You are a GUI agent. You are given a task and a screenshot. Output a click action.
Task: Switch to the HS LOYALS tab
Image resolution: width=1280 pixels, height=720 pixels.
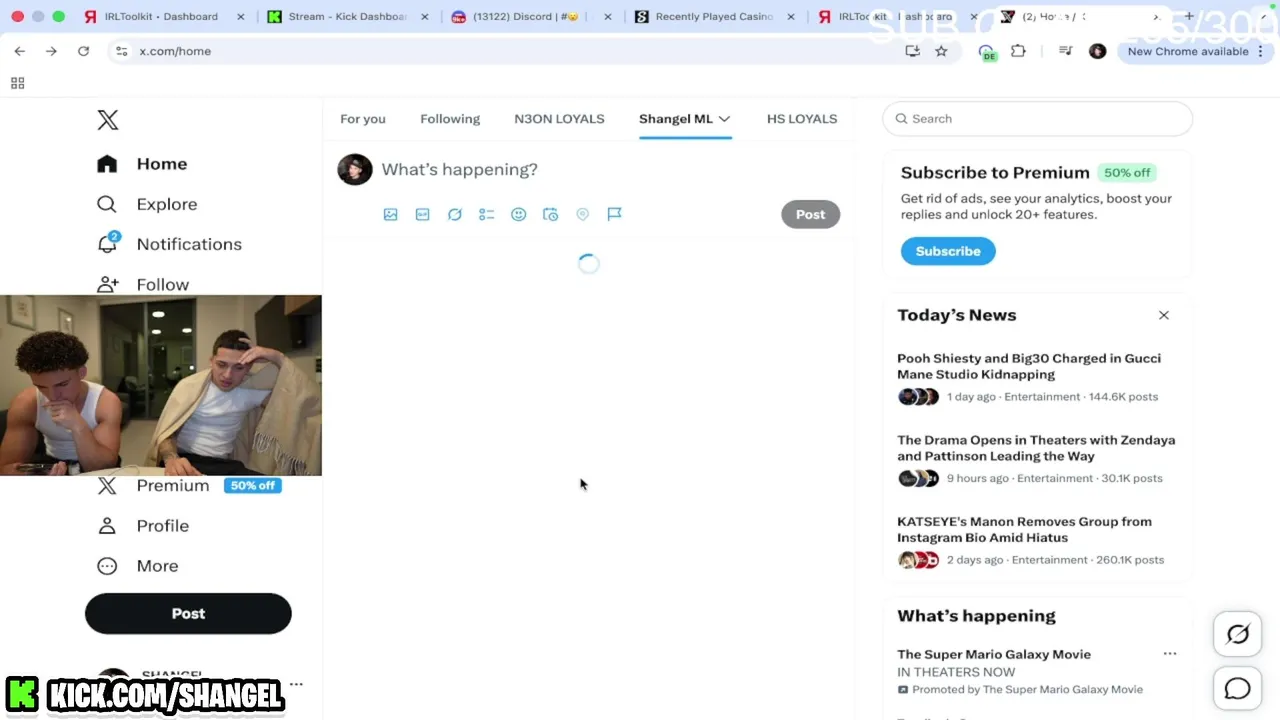click(x=802, y=119)
